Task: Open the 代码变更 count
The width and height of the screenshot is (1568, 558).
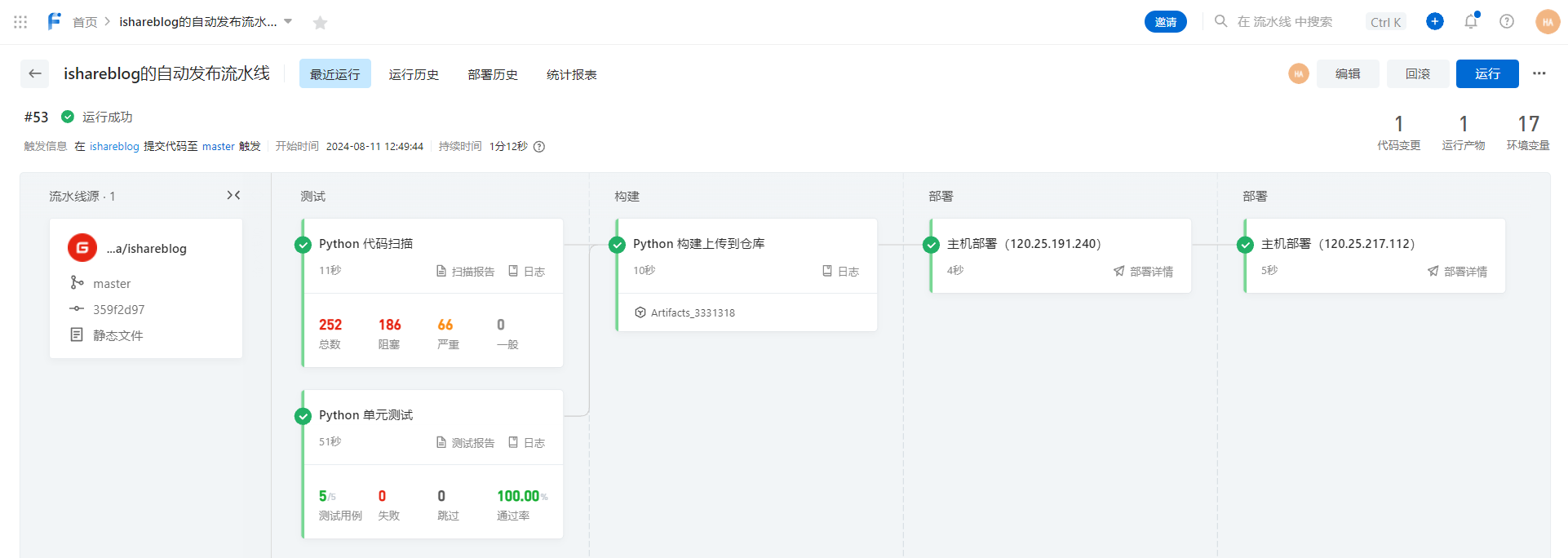Action: 1398,132
